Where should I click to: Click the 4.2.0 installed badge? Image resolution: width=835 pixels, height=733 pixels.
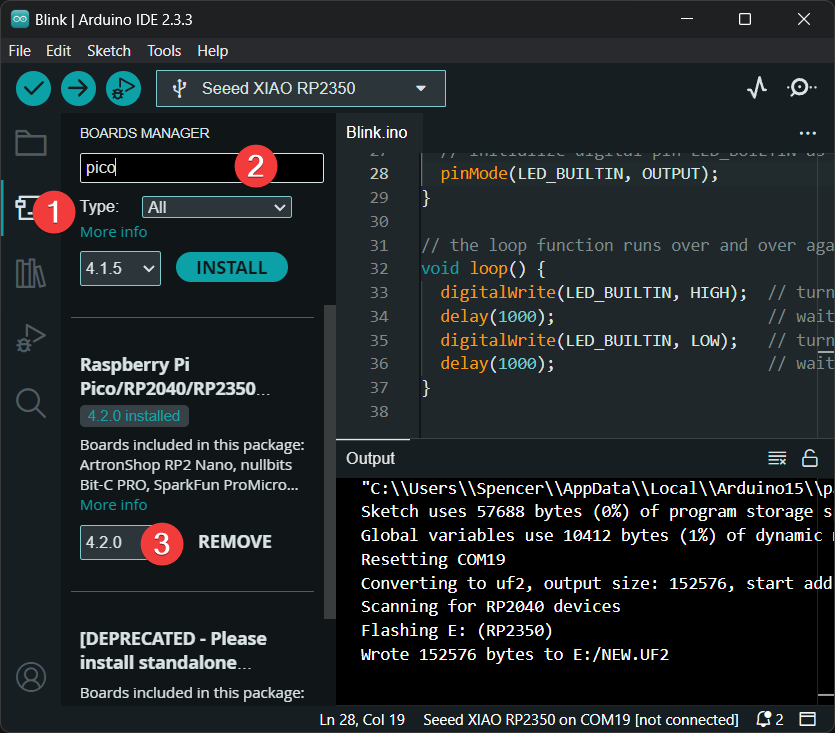(134, 416)
